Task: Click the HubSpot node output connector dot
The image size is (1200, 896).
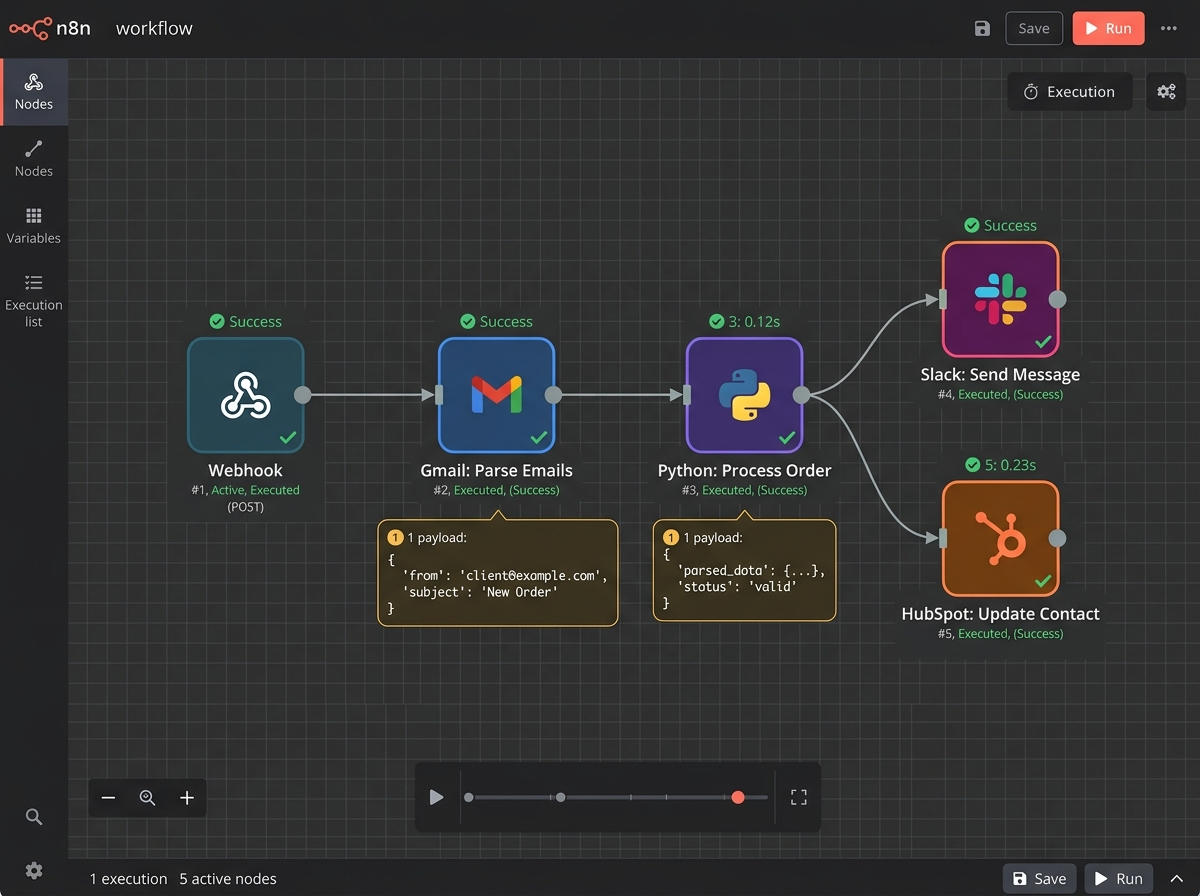Action: tap(1057, 538)
